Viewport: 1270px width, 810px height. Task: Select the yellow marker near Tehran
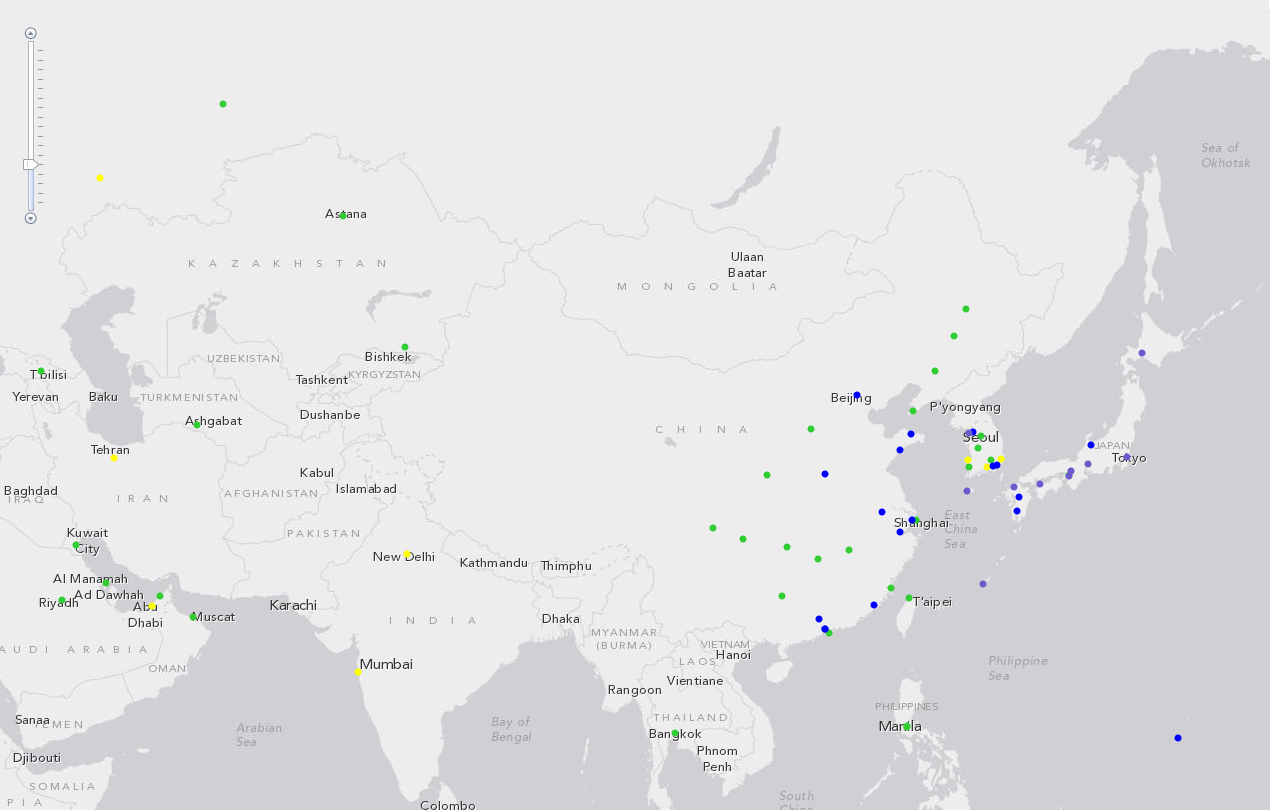[114, 458]
